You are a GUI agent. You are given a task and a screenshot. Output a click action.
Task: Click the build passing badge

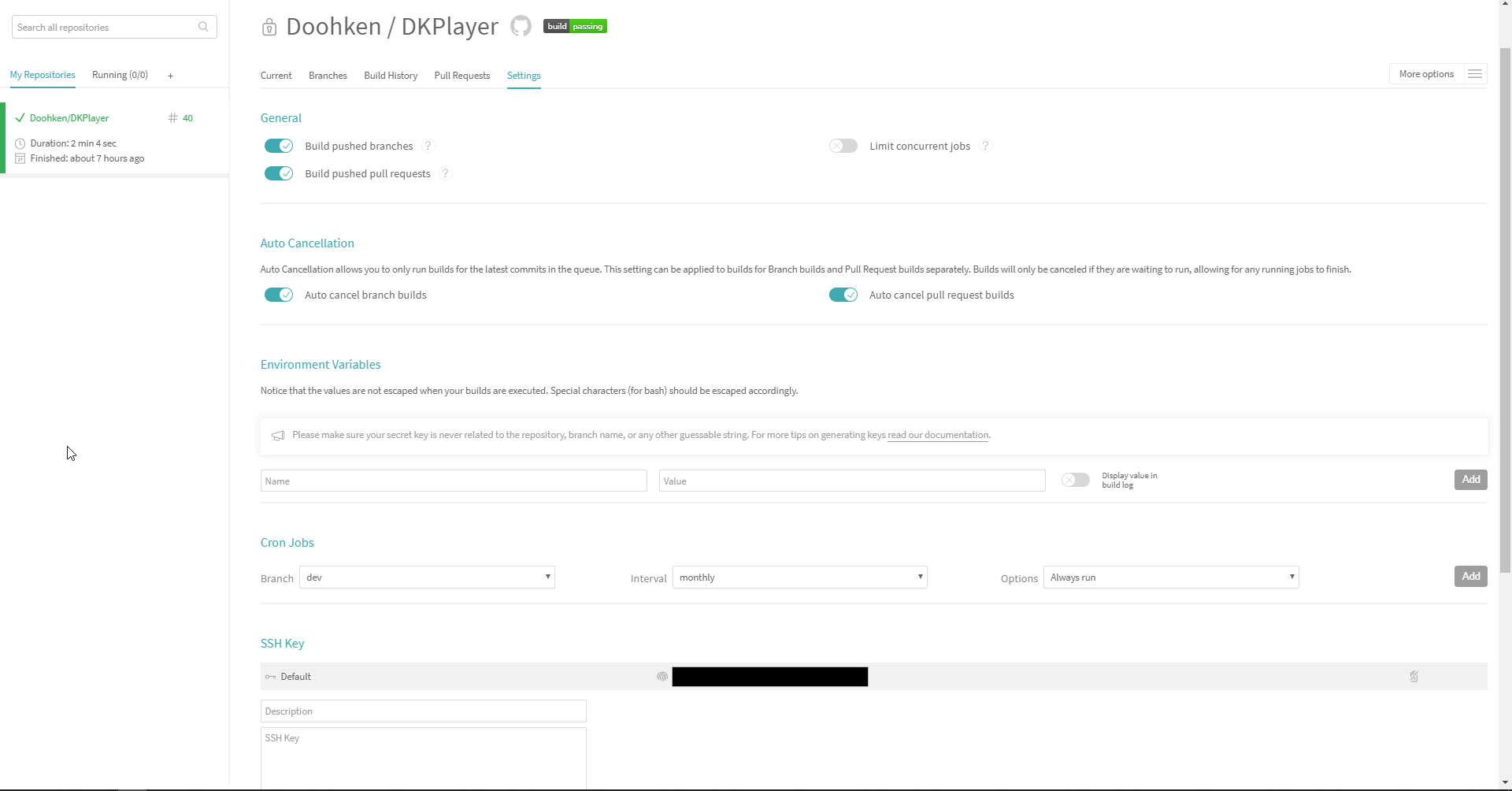(575, 27)
